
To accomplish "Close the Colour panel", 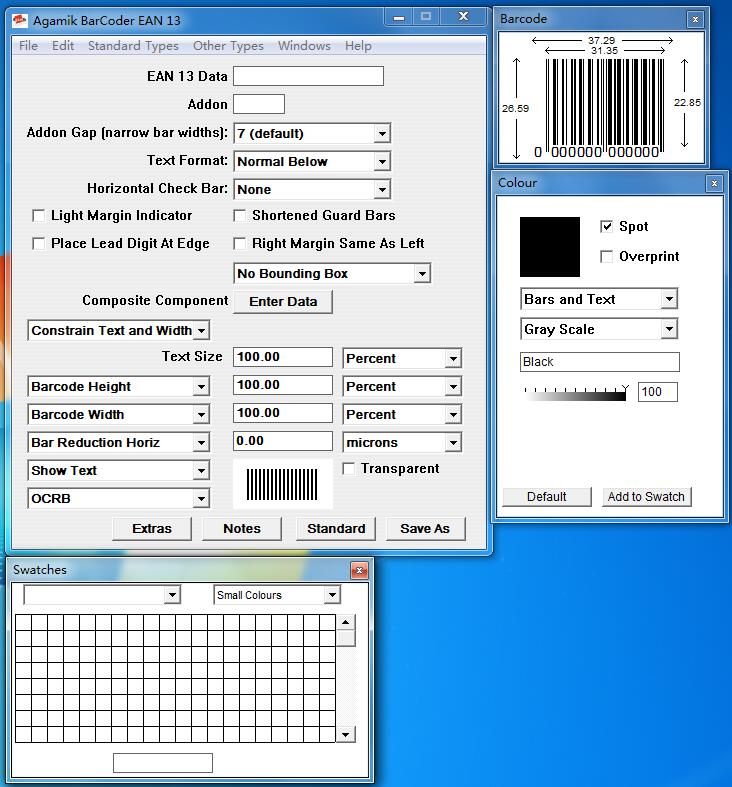I will pos(713,183).
